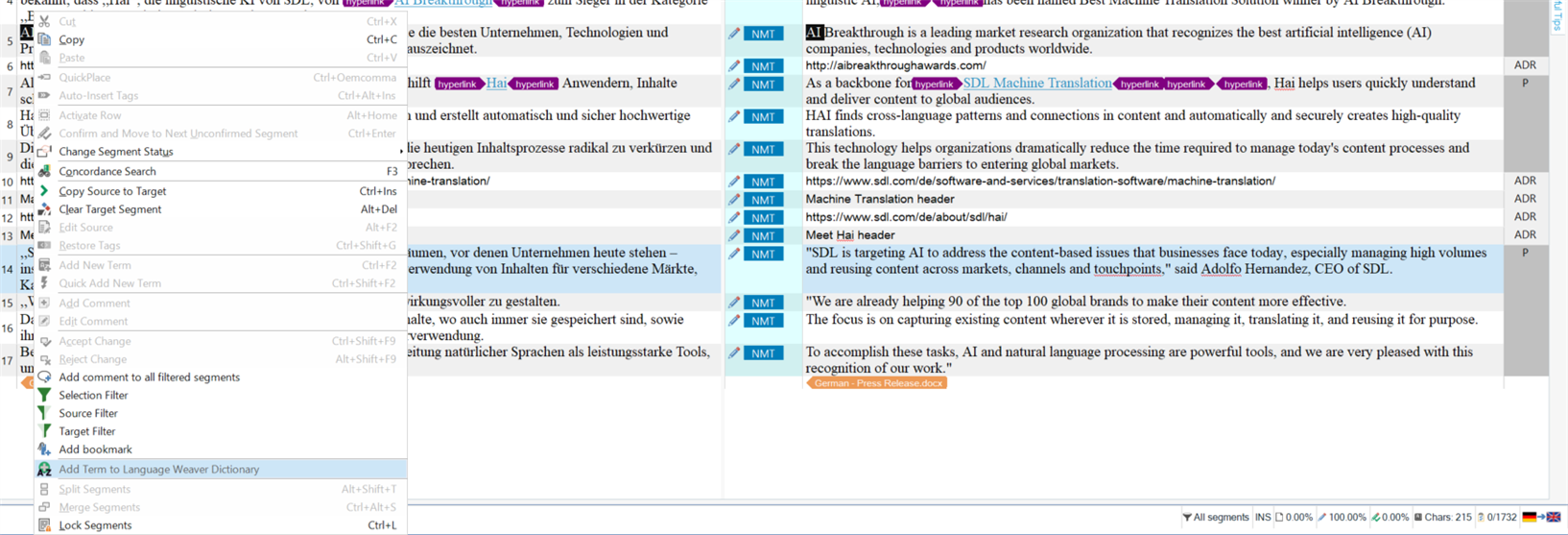Click NMT badge beside 'Machine Translation header'
The height and width of the screenshot is (535, 1568).
763,200
